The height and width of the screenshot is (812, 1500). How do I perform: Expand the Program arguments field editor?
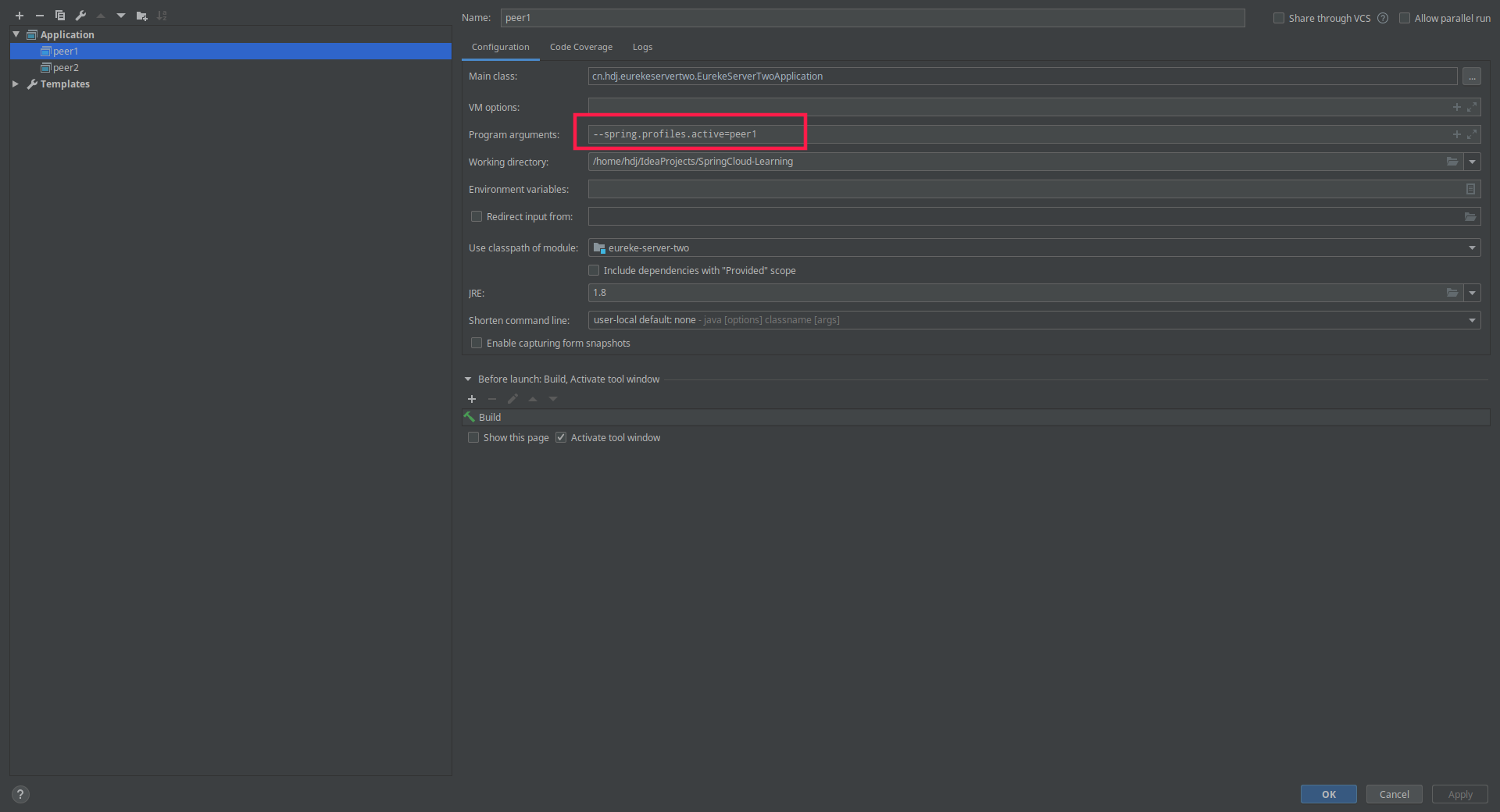tap(1472, 134)
